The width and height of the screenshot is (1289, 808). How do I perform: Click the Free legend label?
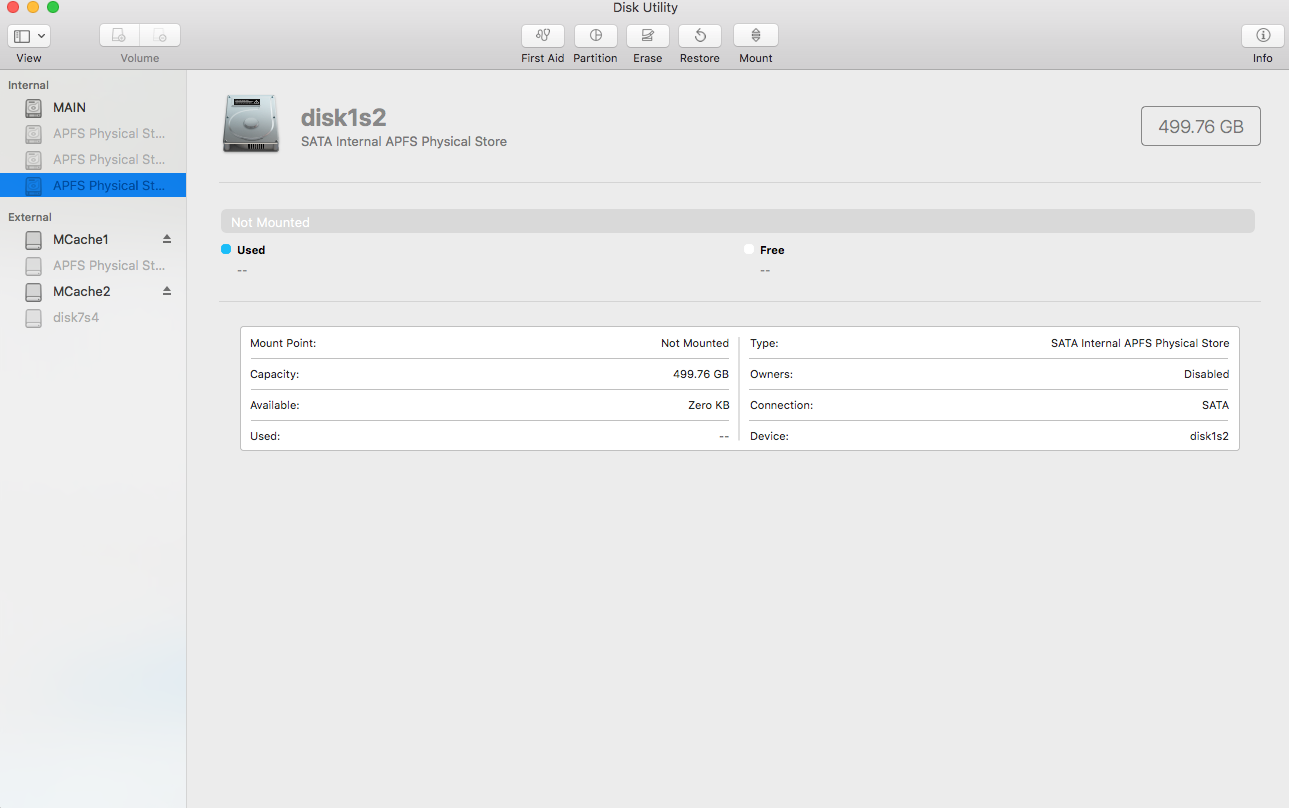tap(772, 250)
